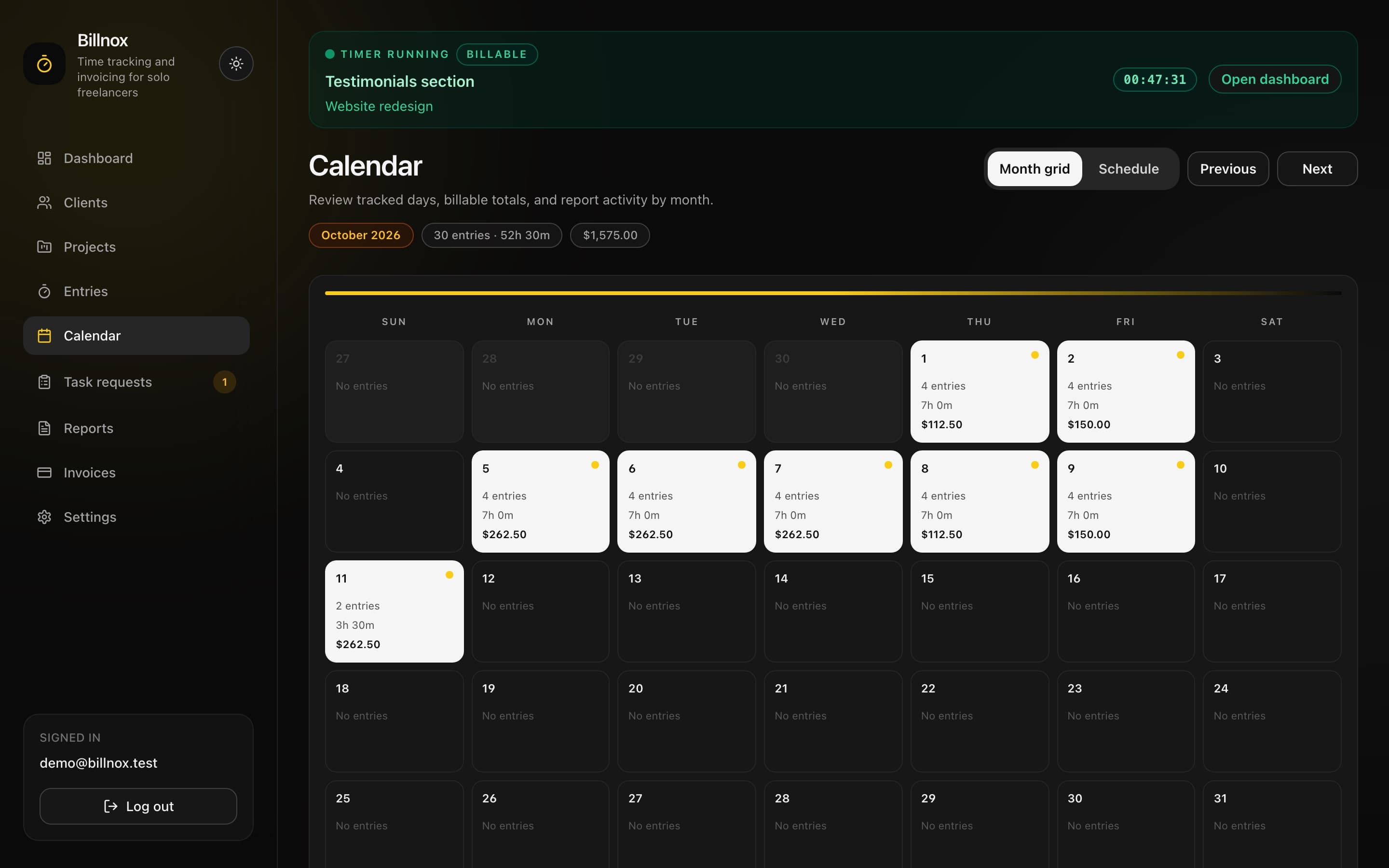
Task: Go to Reports page
Action: [x=136, y=428]
